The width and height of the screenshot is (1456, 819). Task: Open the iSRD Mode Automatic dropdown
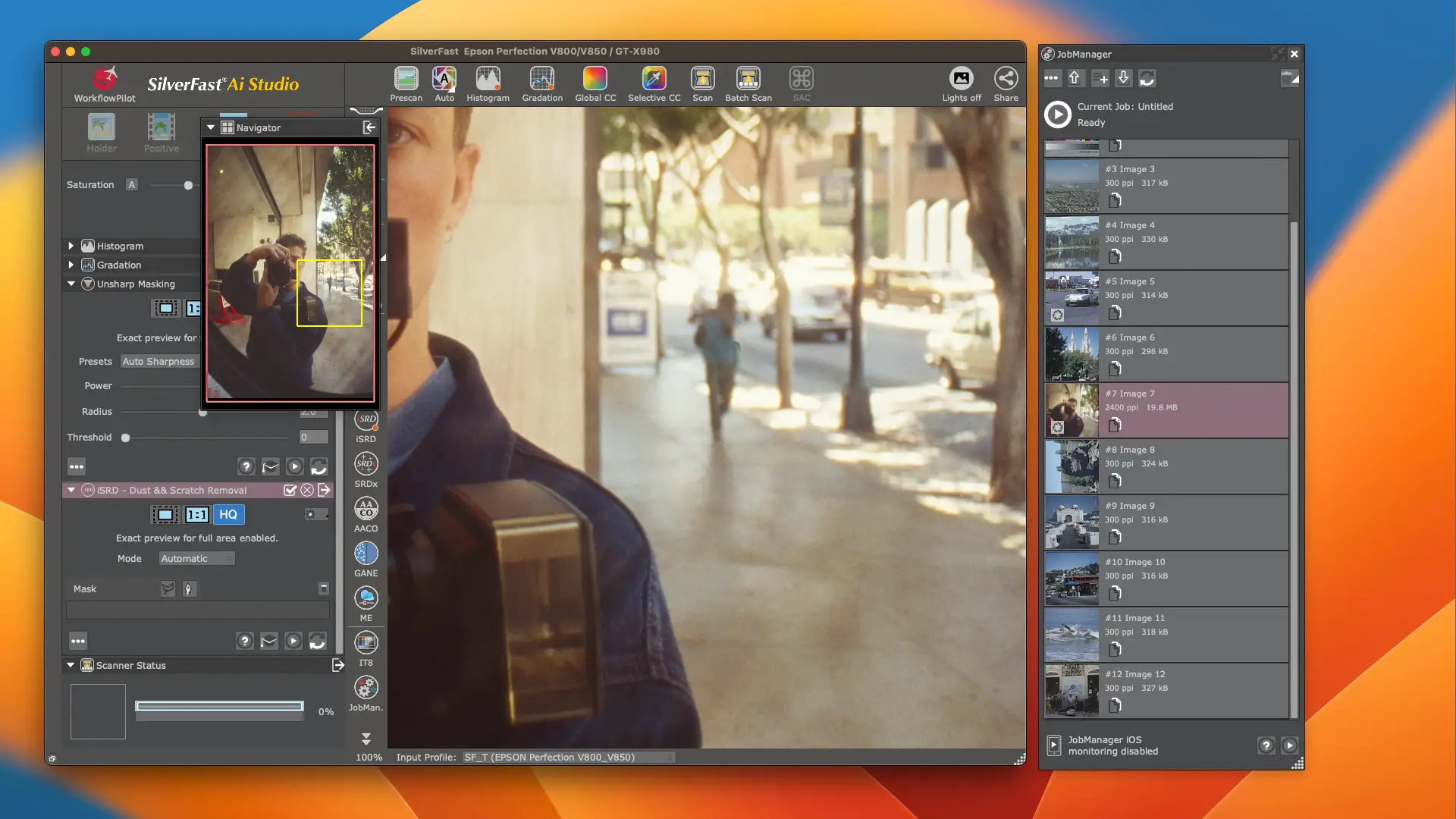tap(196, 559)
